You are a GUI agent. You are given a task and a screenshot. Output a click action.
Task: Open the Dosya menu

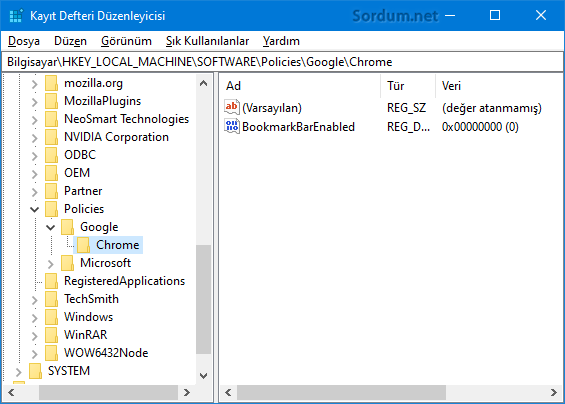pyautogui.click(x=24, y=41)
